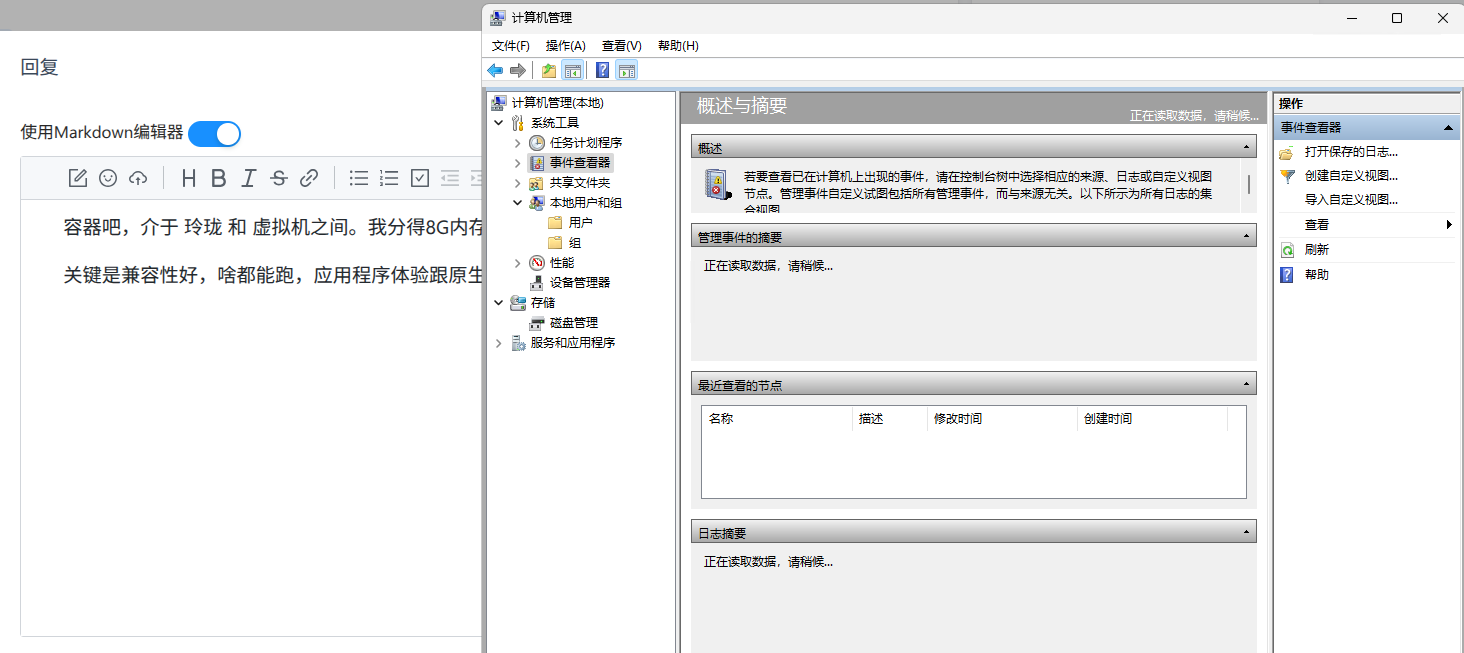The width and height of the screenshot is (1464, 653).
Task: Click the forward arrow in Computer Management toolbar
Action: click(x=518, y=70)
